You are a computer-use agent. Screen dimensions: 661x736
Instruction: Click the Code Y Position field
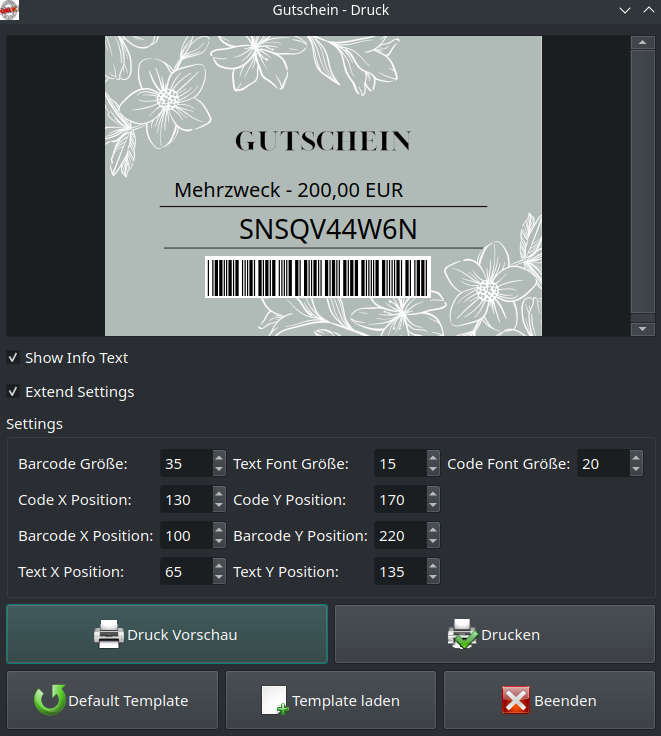coord(400,499)
